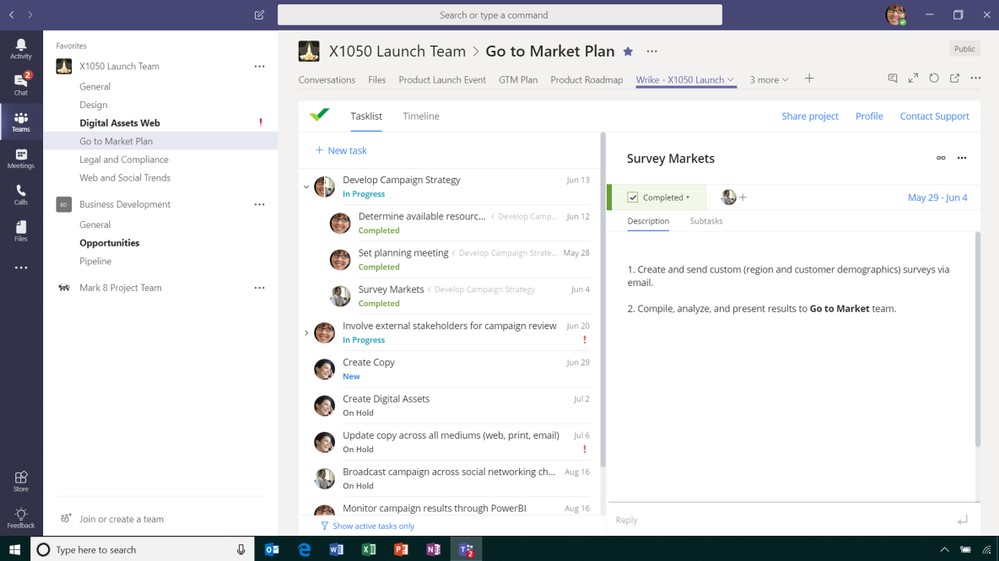
Task: Open the May 29 - Jun 4 date range
Action: point(937,197)
